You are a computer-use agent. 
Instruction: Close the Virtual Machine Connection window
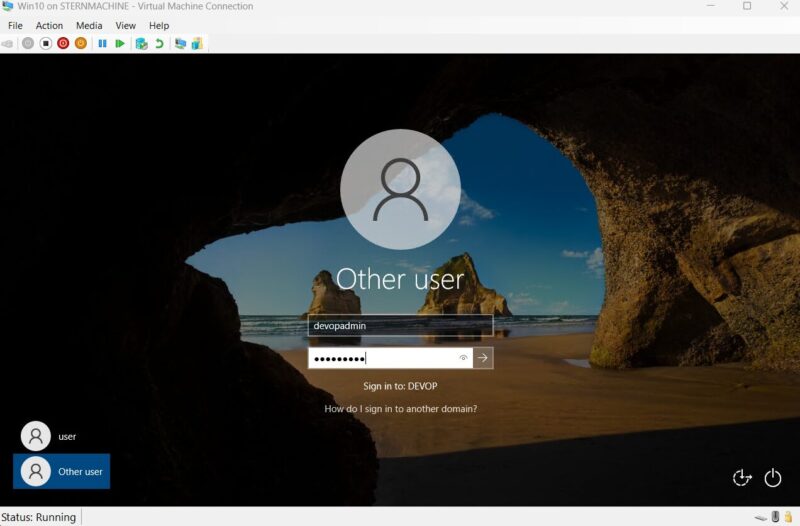[784, 6]
